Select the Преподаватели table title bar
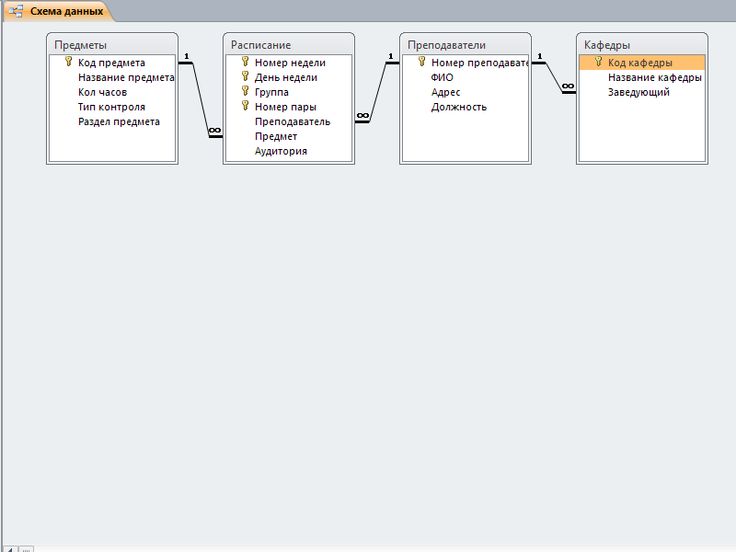This screenshot has height=552, width=736. point(465,45)
